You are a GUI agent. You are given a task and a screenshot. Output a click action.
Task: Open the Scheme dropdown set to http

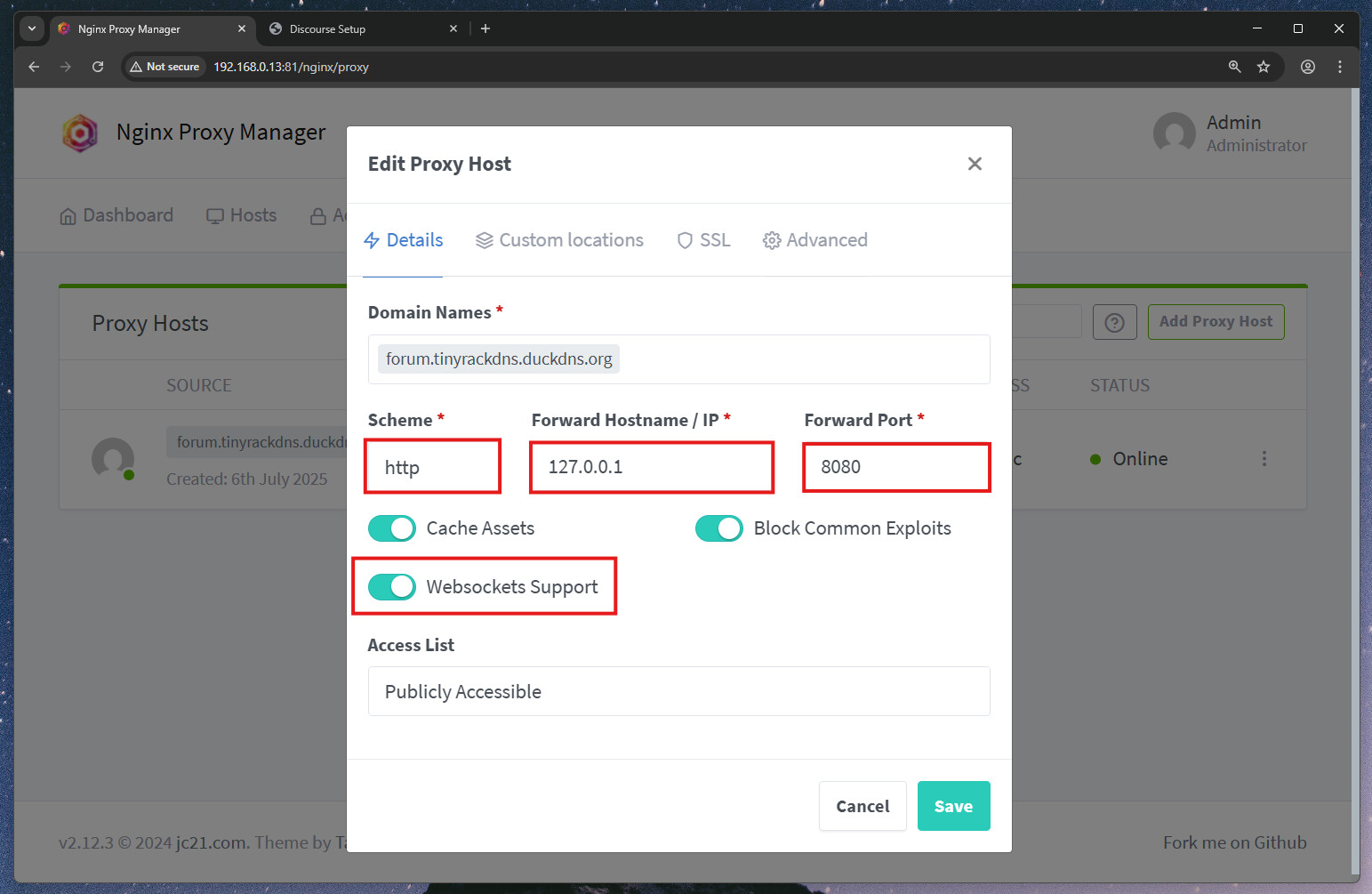pos(433,467)
